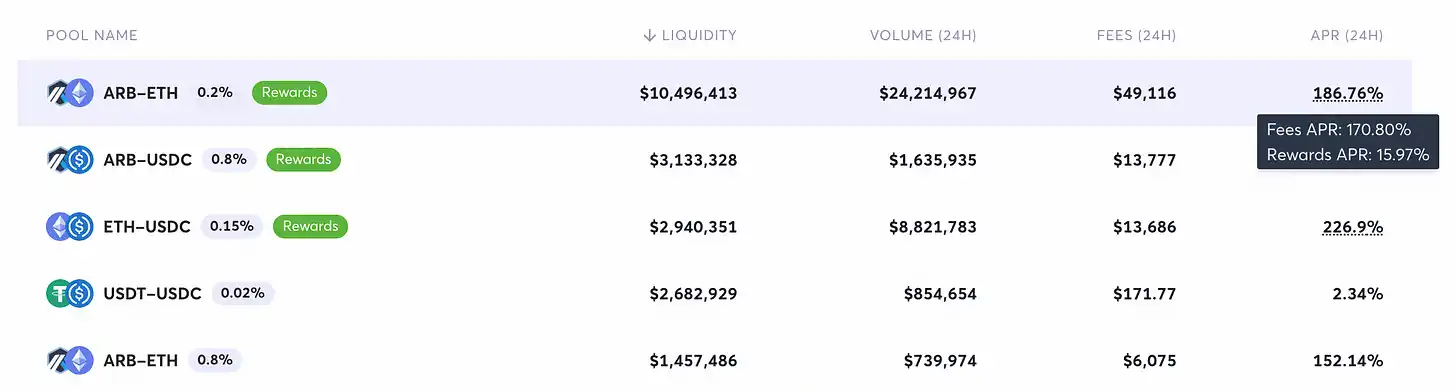1456x391 pixels.
Task: Click the 226.9% APR value for ETH-USDC
Action: tap(1353, 227)
